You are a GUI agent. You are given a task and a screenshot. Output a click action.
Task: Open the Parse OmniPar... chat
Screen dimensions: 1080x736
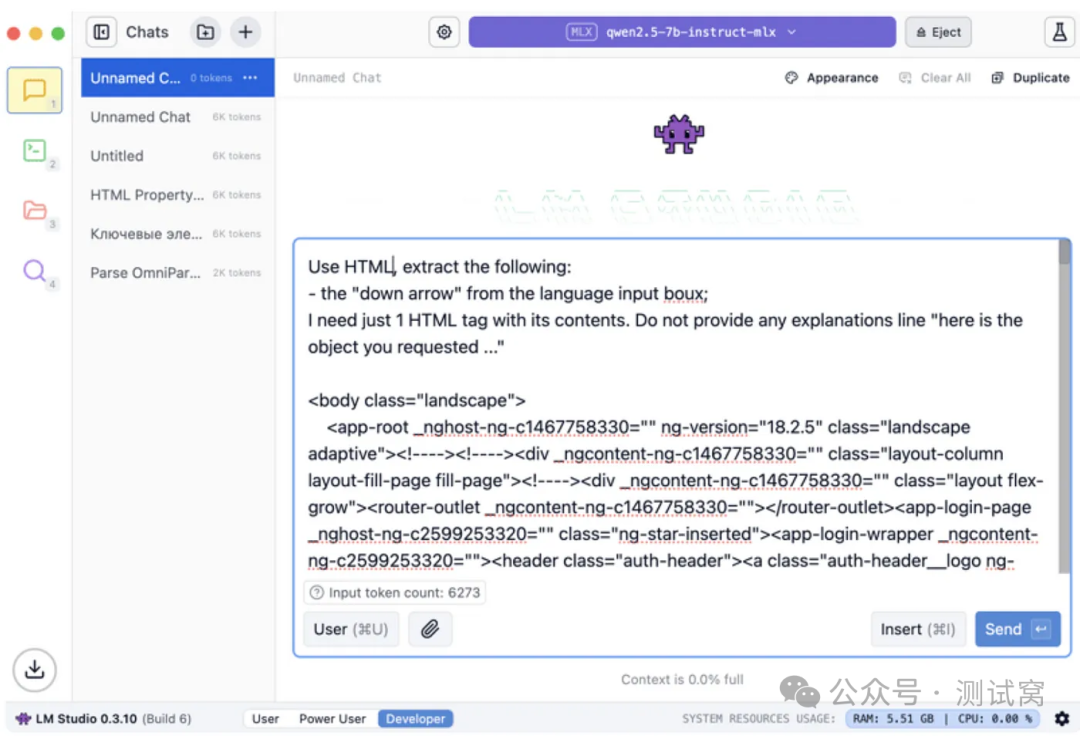[178, 273]
